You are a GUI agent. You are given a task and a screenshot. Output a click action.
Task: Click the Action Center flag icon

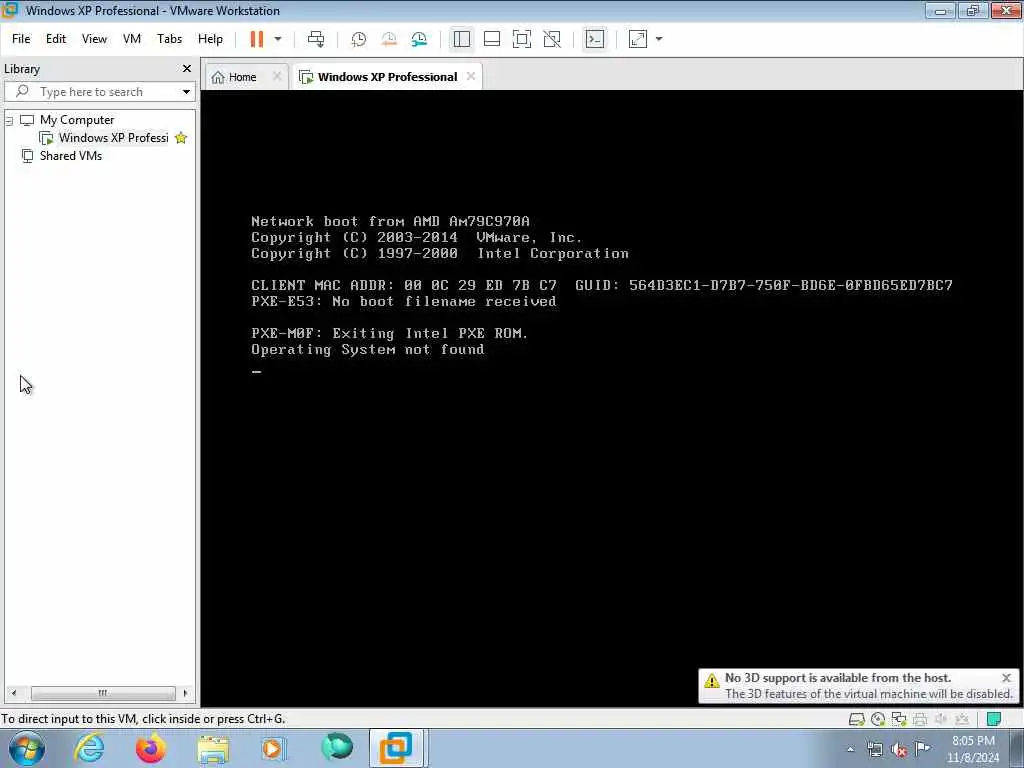point(923,748)
